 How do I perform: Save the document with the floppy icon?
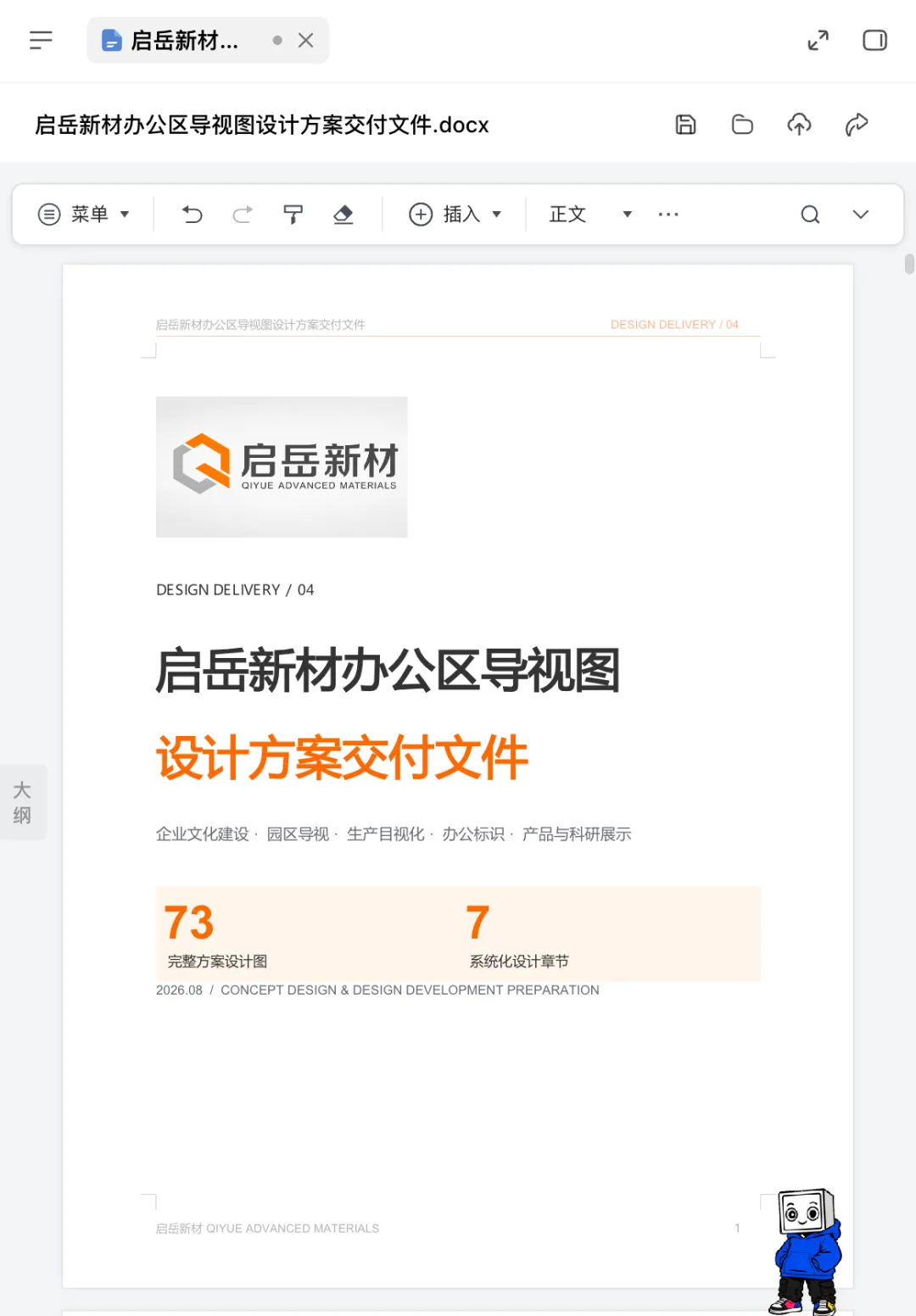[686, 125]
